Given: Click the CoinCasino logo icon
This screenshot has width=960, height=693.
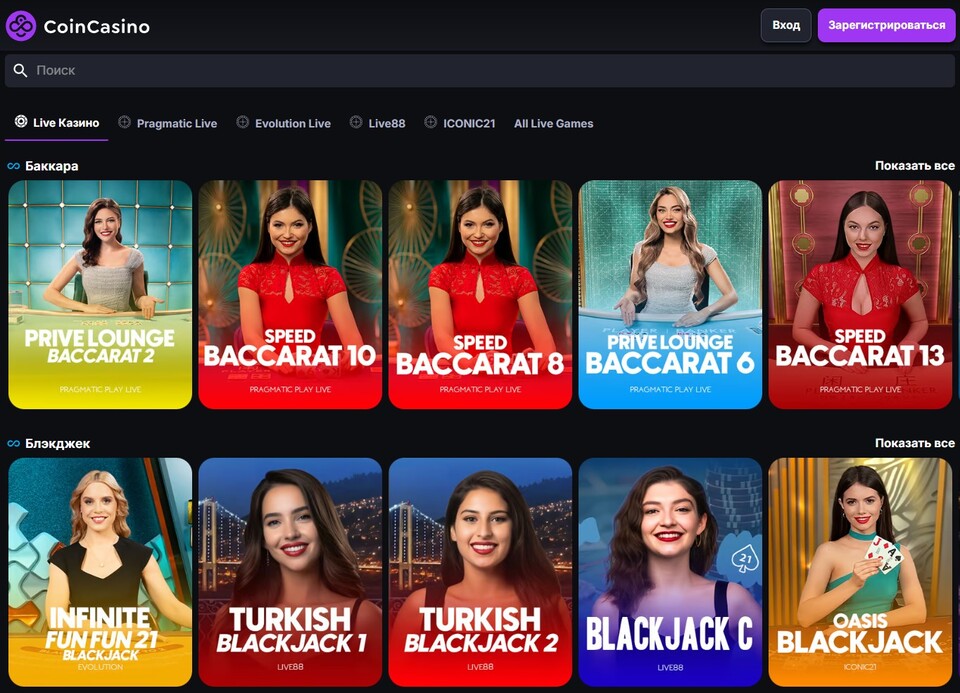Looking at the screenshot, I should pyautogui.click(x=22, y=26).
